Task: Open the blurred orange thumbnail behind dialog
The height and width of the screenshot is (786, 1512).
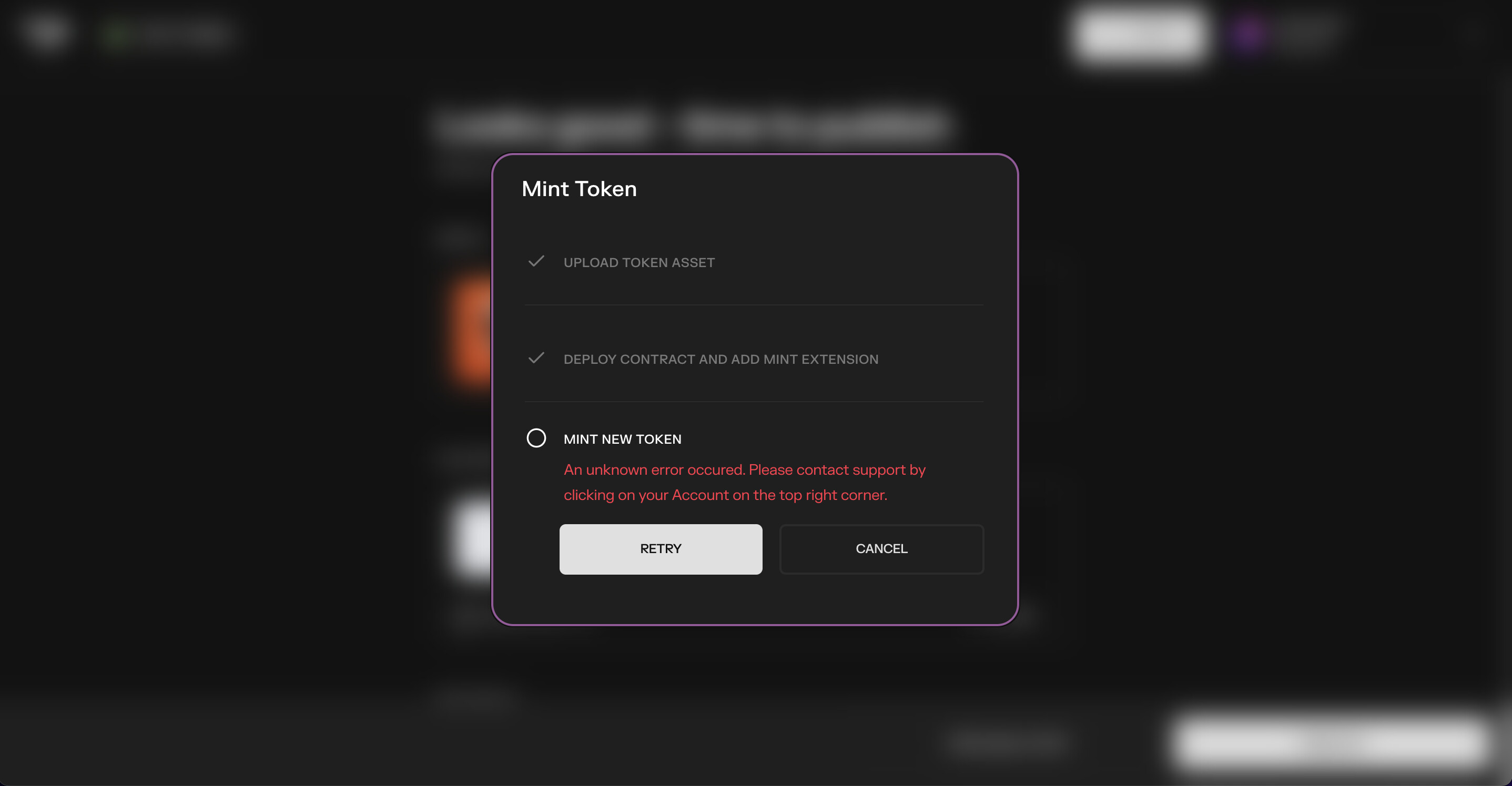Action: click(472, 330)
